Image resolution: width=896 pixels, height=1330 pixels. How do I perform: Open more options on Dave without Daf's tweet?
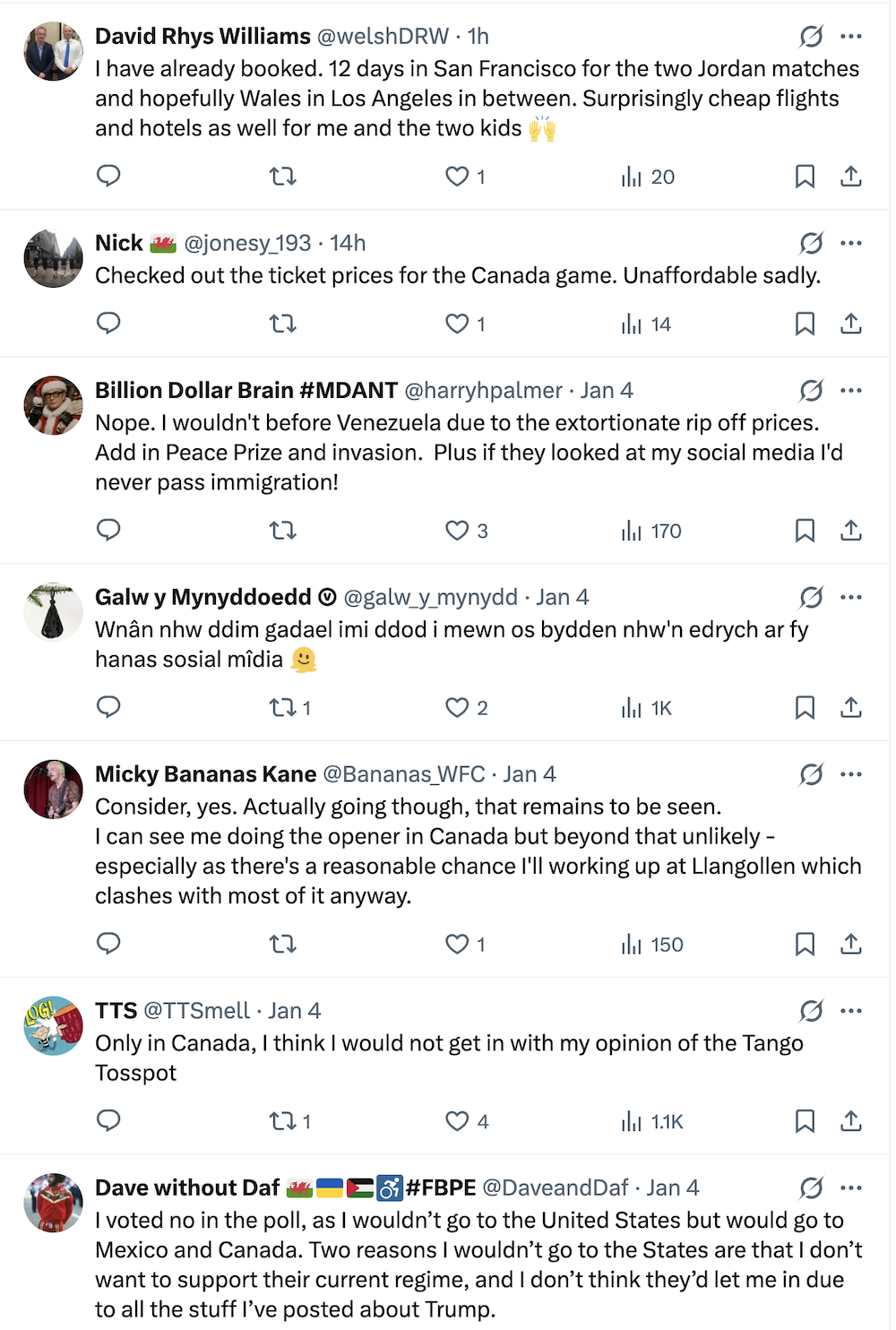[x=851, y=1187]
